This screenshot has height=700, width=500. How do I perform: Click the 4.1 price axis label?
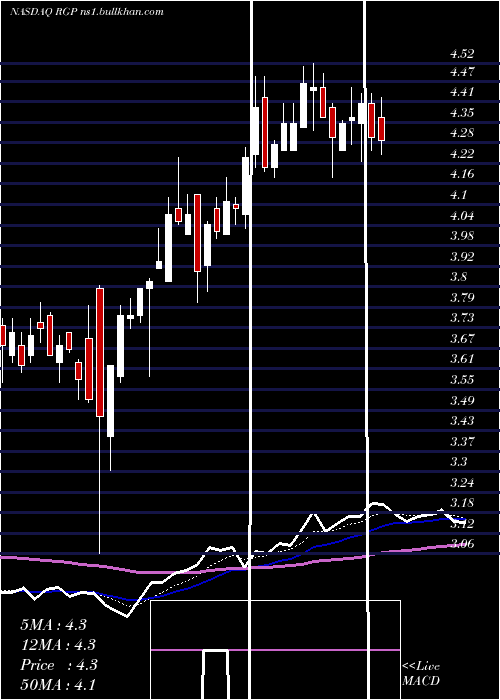click(x=458, y=195)
